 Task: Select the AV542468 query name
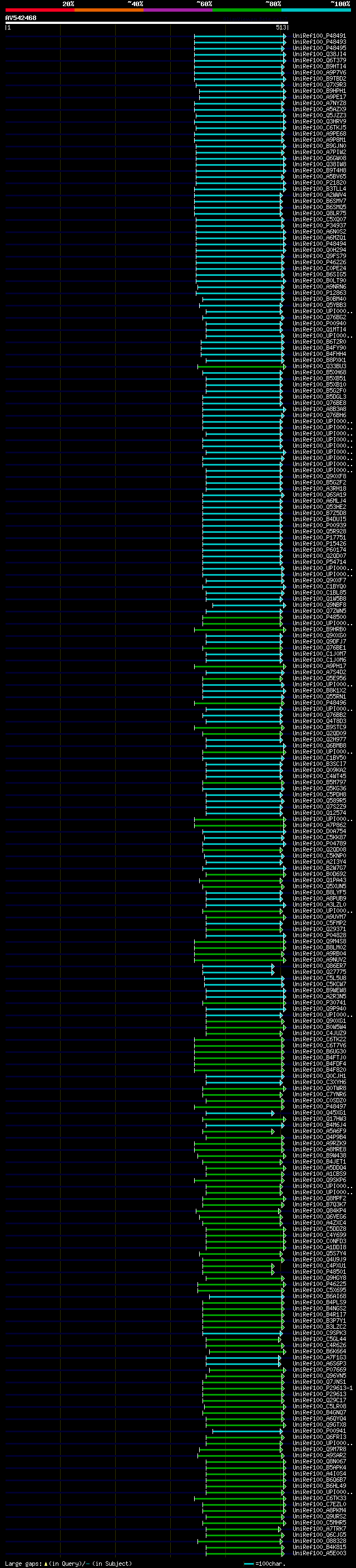click(x=21, y=18)
